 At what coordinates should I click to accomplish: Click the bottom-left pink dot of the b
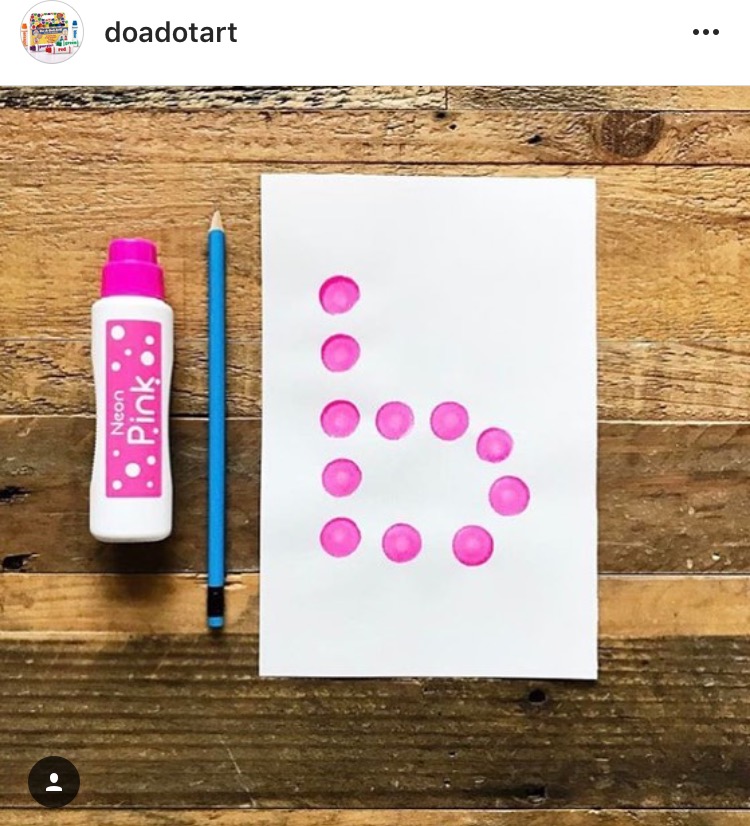pos(340,537)
